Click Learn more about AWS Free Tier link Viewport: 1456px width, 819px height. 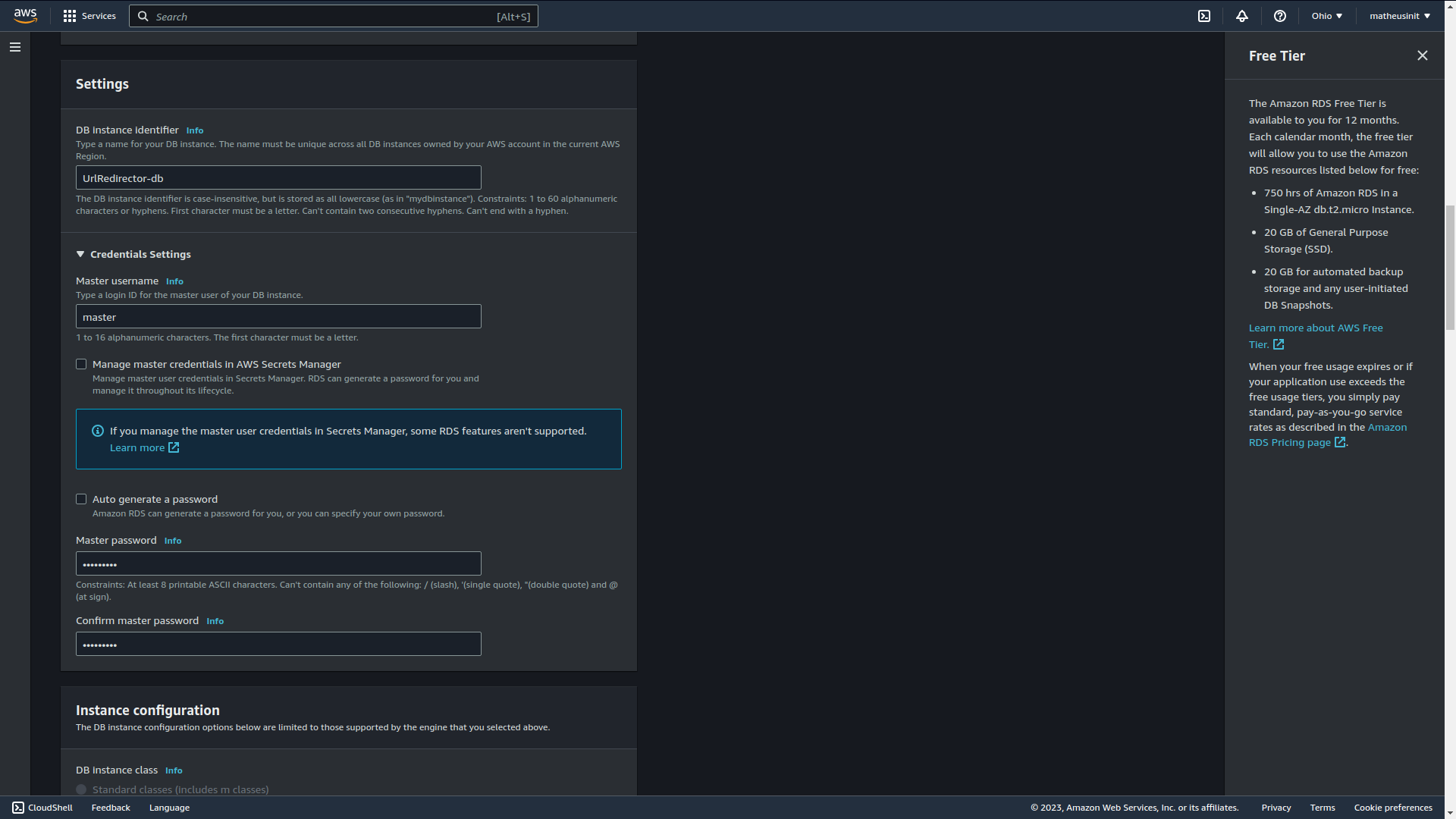[x=1316, y=335]
